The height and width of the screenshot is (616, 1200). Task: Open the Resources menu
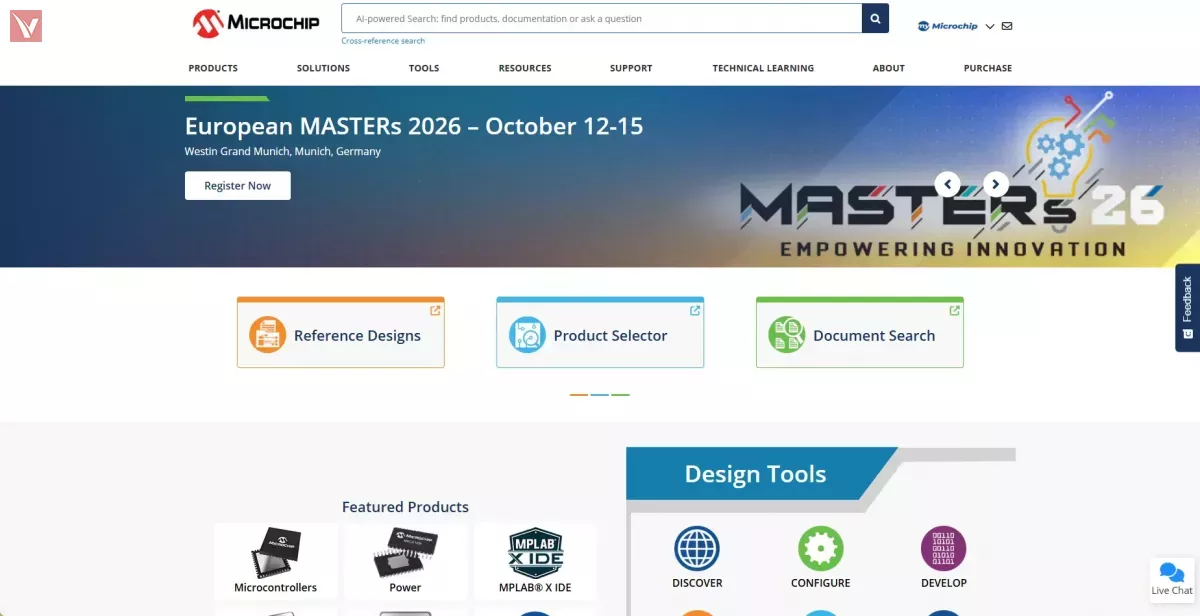[x=525, y=68]
